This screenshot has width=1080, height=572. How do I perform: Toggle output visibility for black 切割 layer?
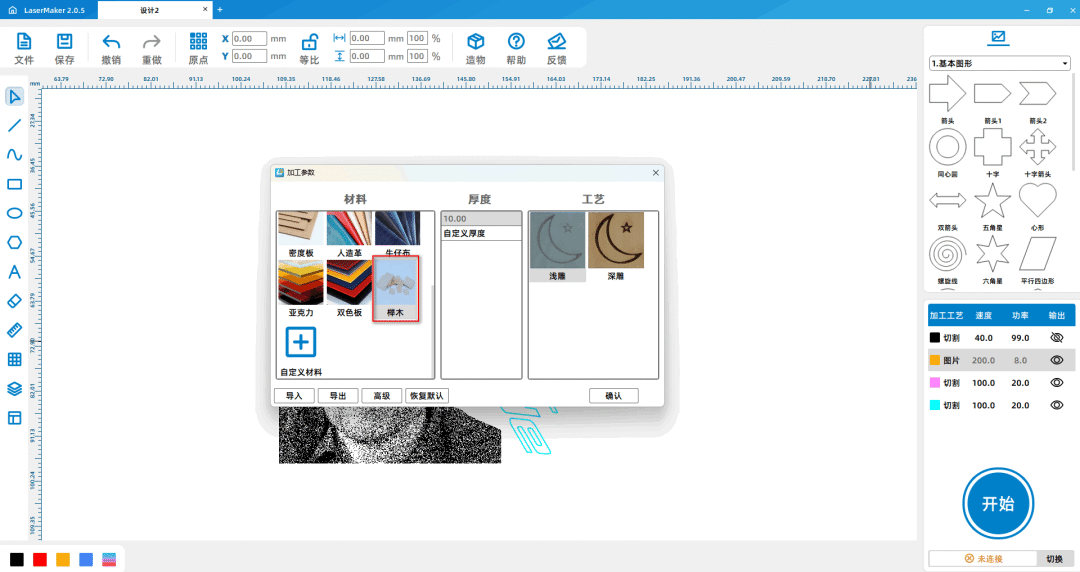[x=1056, y=338]
